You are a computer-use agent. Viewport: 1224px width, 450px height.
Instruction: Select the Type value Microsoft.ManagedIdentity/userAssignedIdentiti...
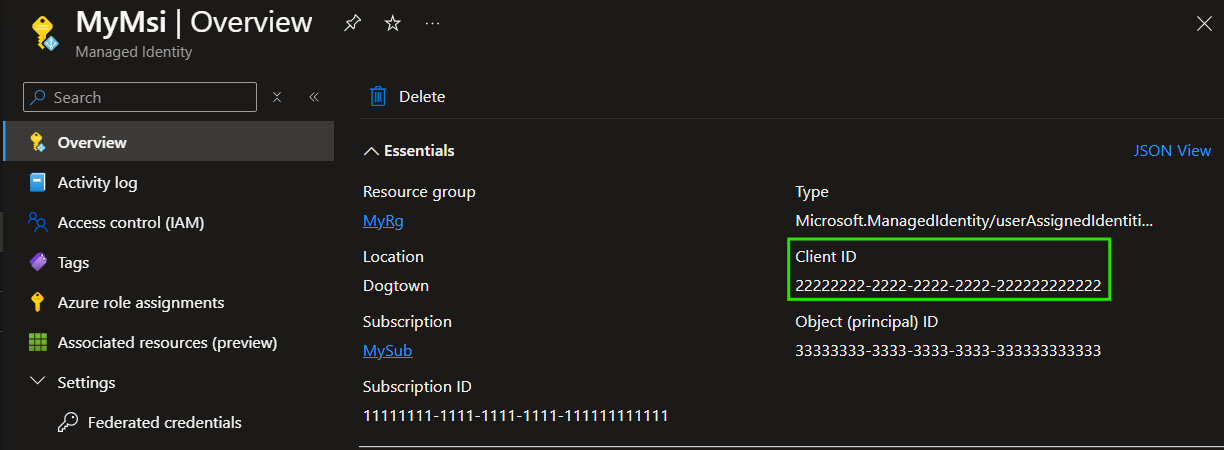pos(974,220)
